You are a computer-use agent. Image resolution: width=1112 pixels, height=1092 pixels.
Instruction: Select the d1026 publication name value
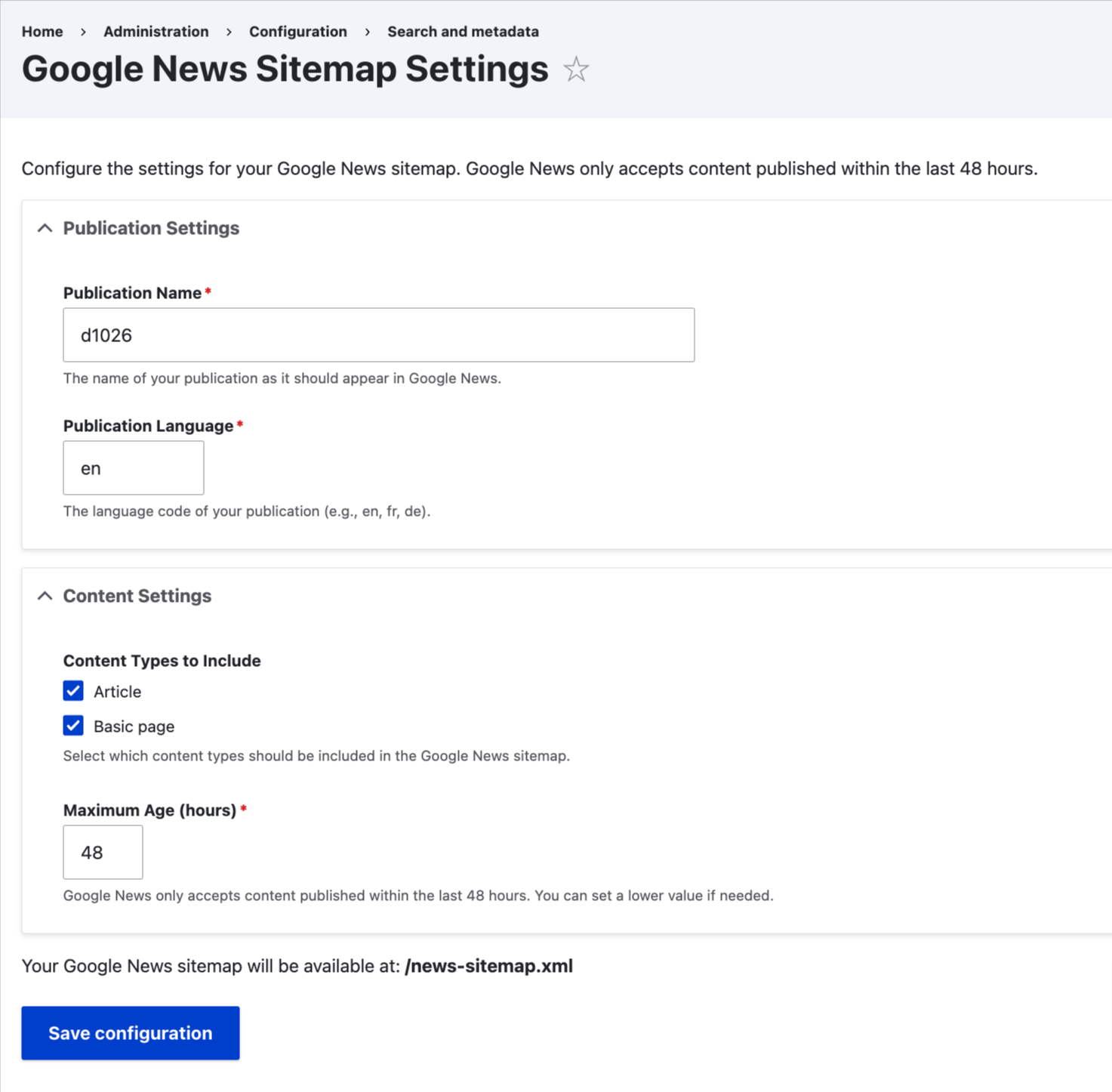[106, 335]
